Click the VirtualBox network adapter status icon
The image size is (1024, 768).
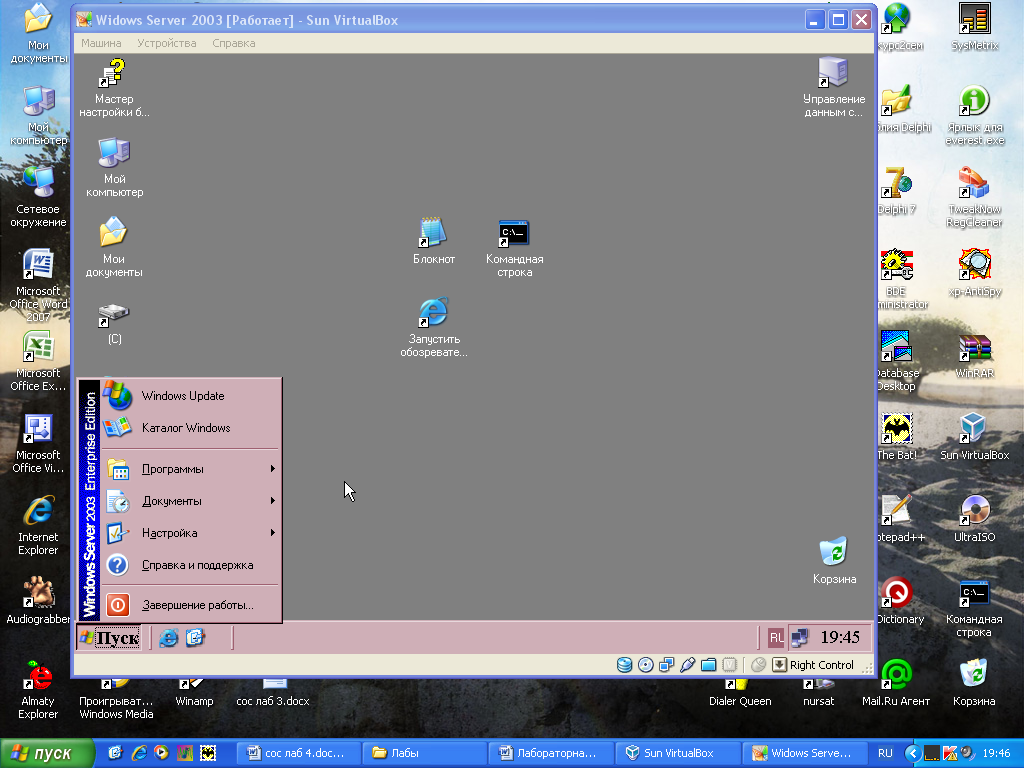[x=666, y=665]
